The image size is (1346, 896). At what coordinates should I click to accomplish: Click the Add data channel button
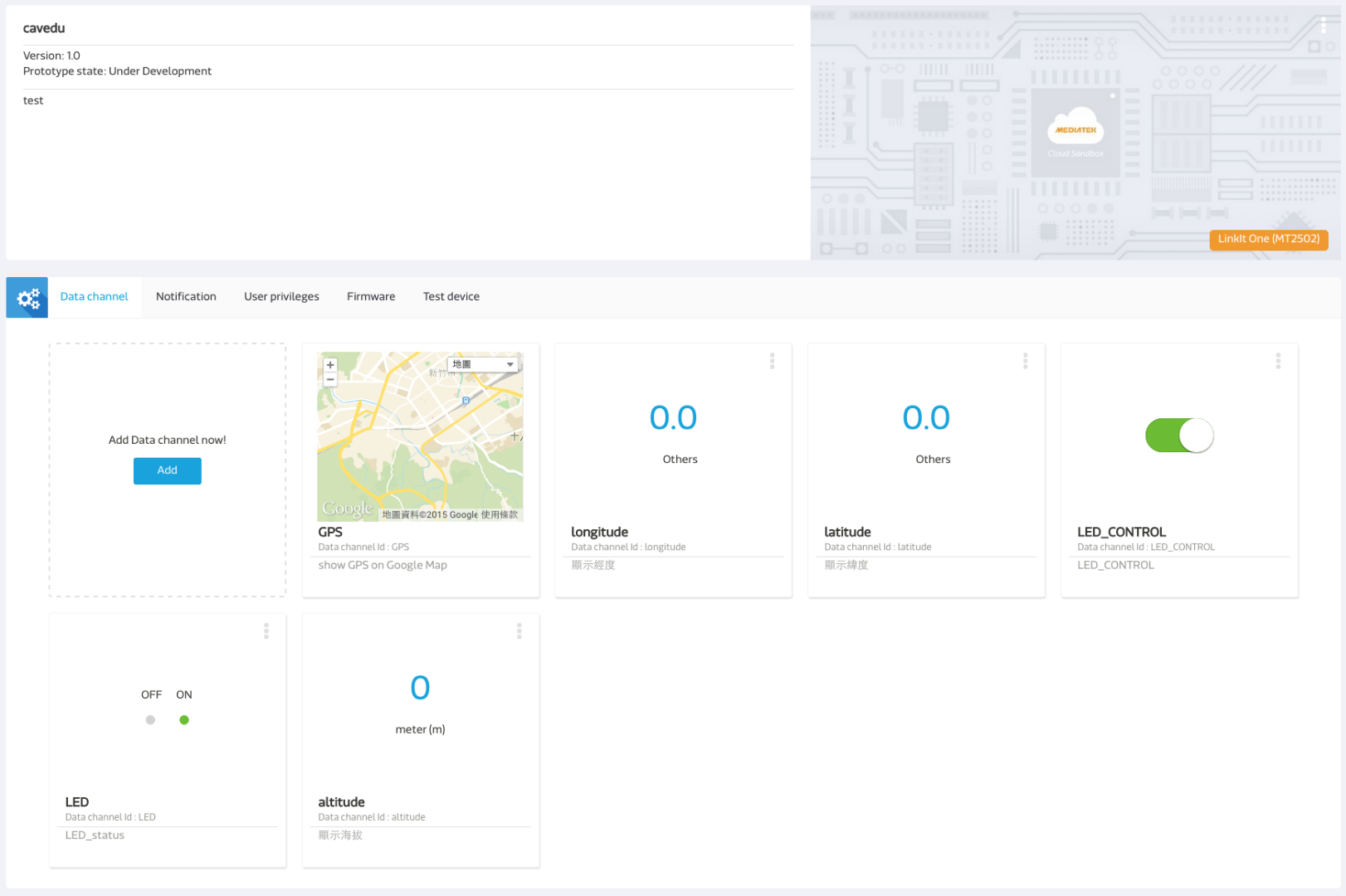click(x=167, y=470)
